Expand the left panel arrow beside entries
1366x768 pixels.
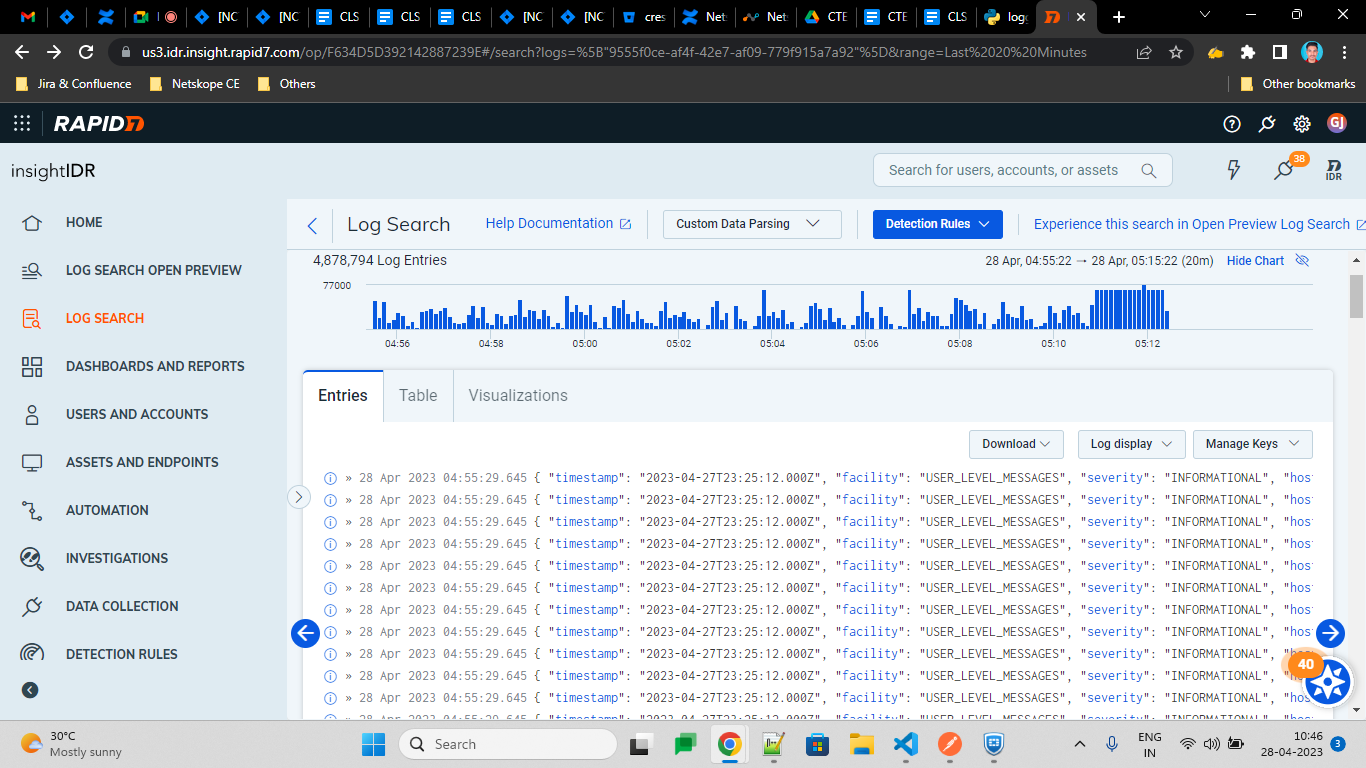(299, 496)
